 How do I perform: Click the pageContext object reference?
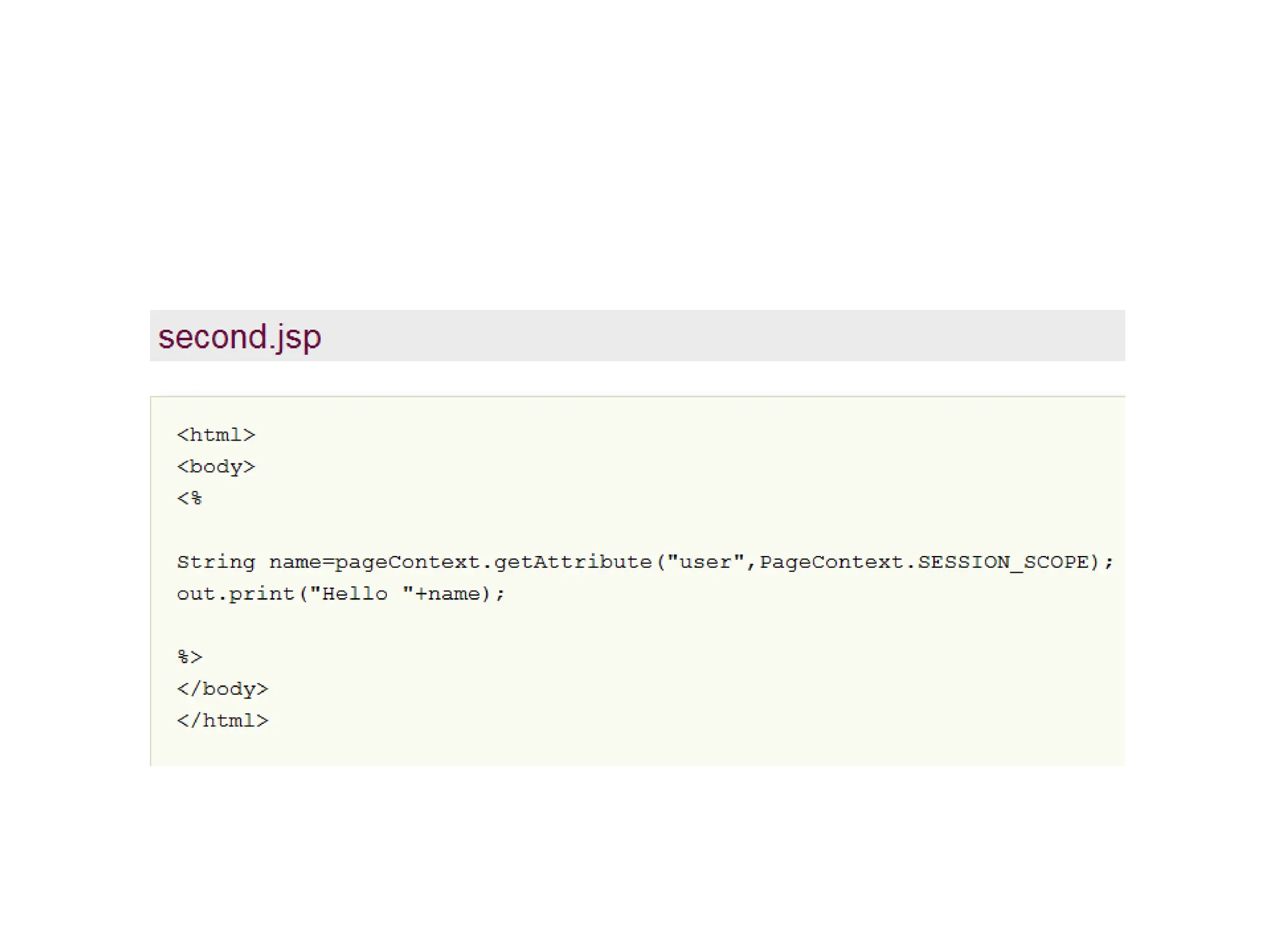click(x=407, y=562)
